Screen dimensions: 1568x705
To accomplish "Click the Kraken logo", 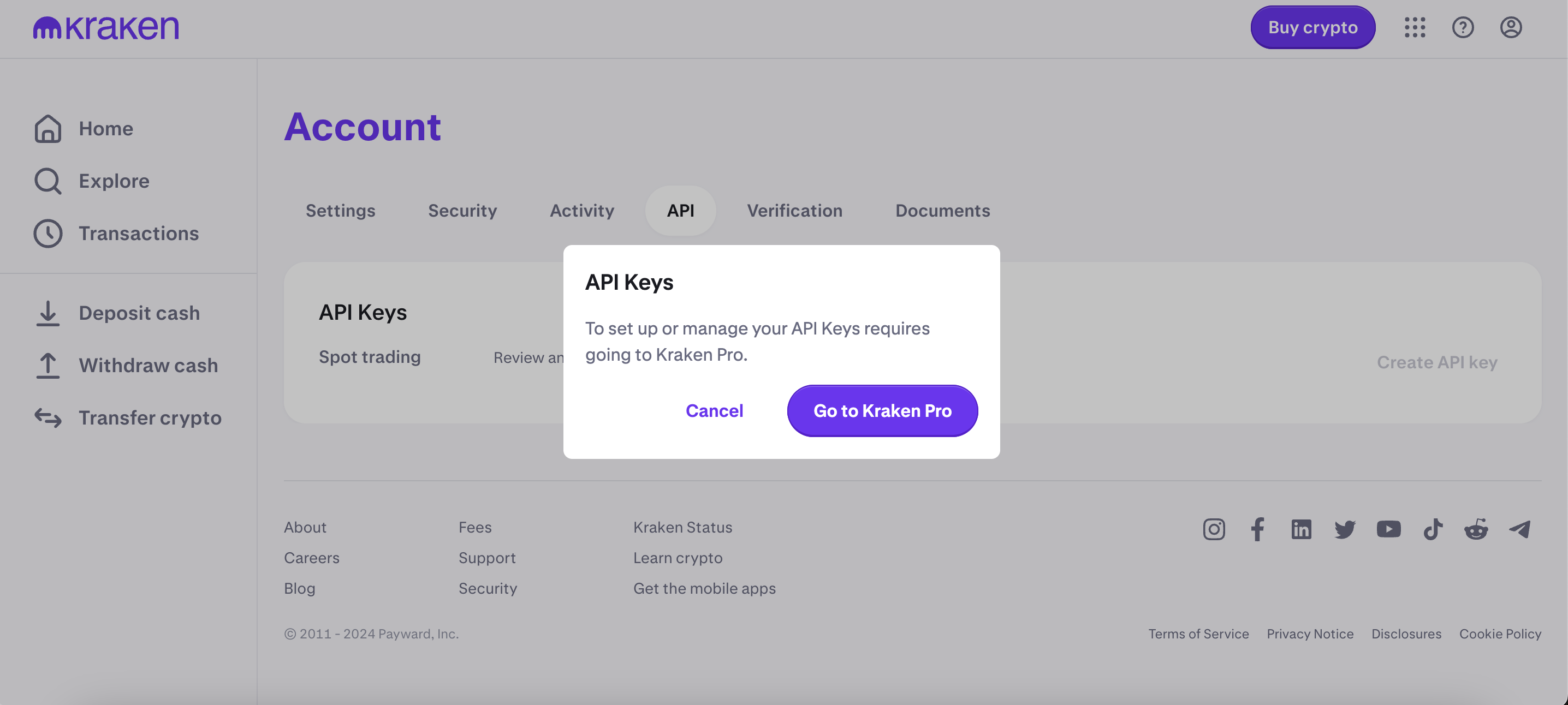I will (x=106, y=27).
